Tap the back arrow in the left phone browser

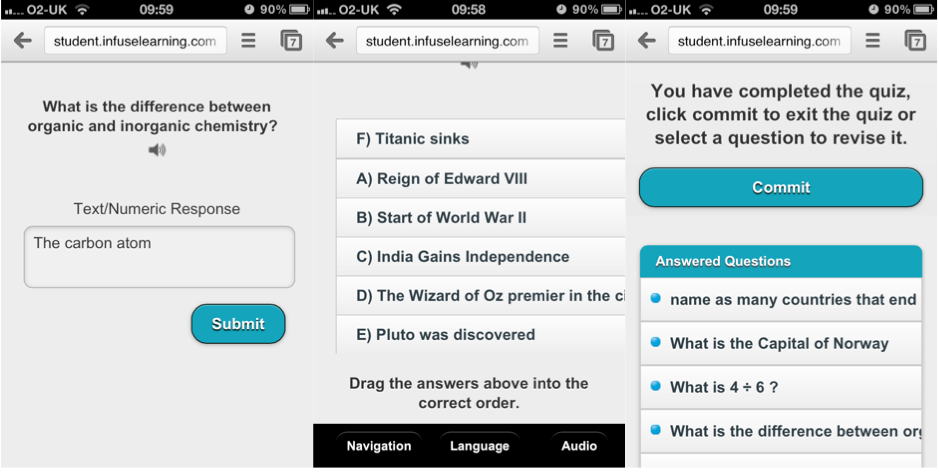tap(23, 41)
